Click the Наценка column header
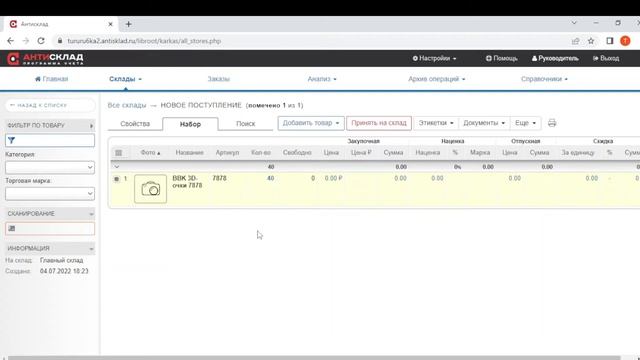 click(x=428, y=153)
